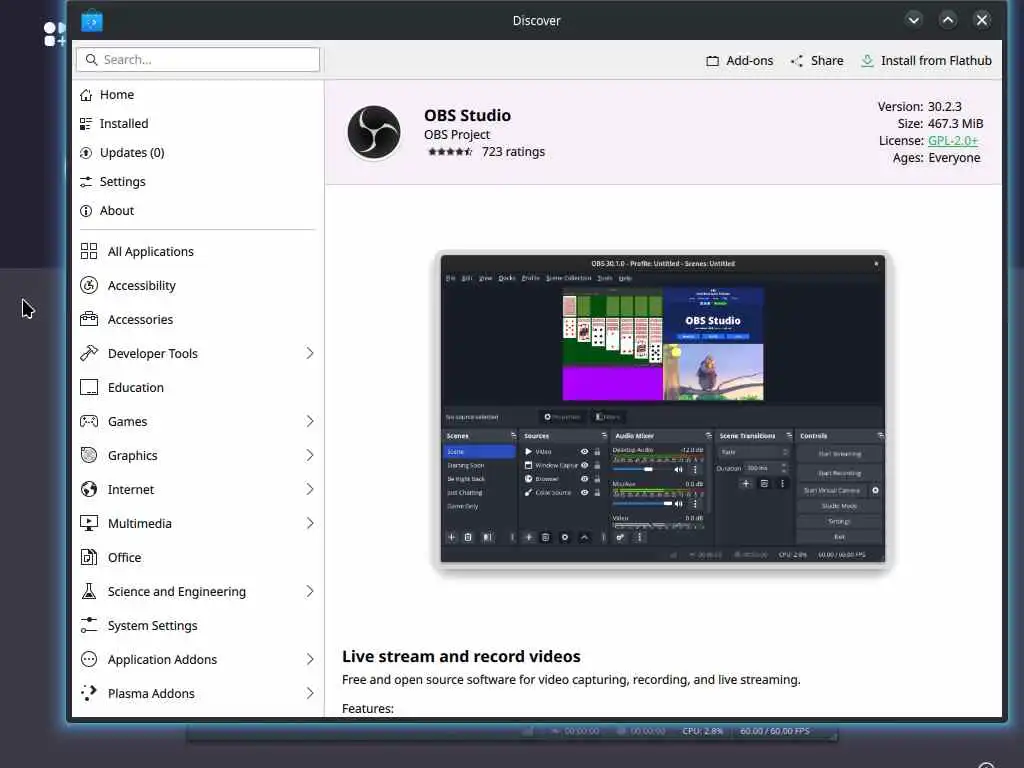The height and width of the screenshot is (768, 1024).
Task: Click the Discover shopping bag icon in titlebar
Action: [92, 21]
